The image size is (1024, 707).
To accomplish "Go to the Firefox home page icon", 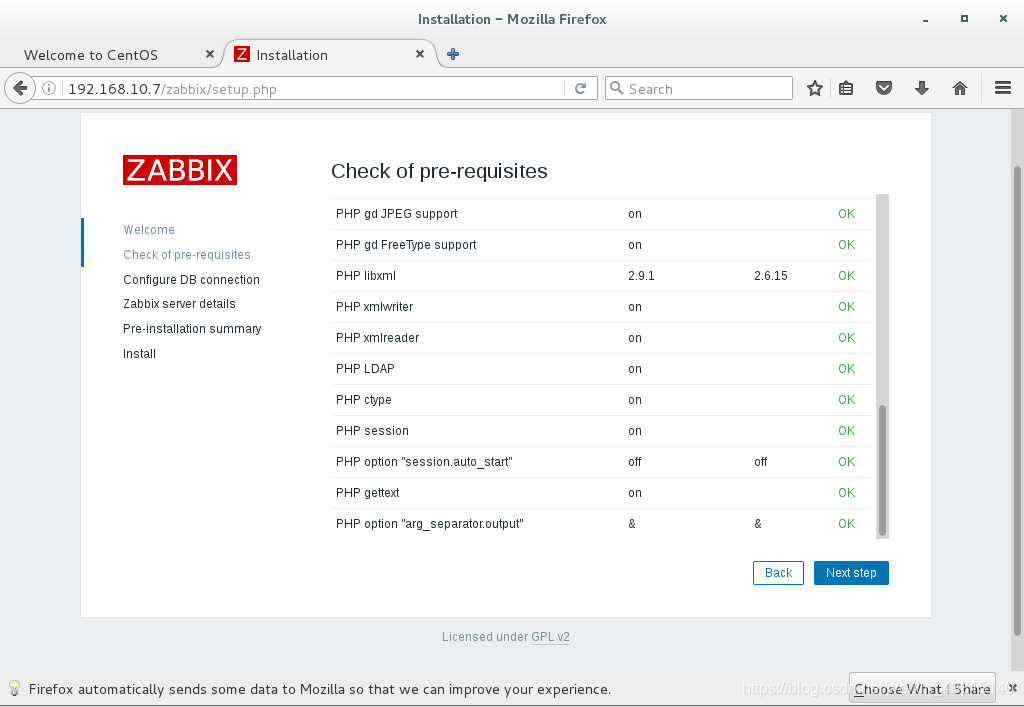I will (x=959, y=88).
